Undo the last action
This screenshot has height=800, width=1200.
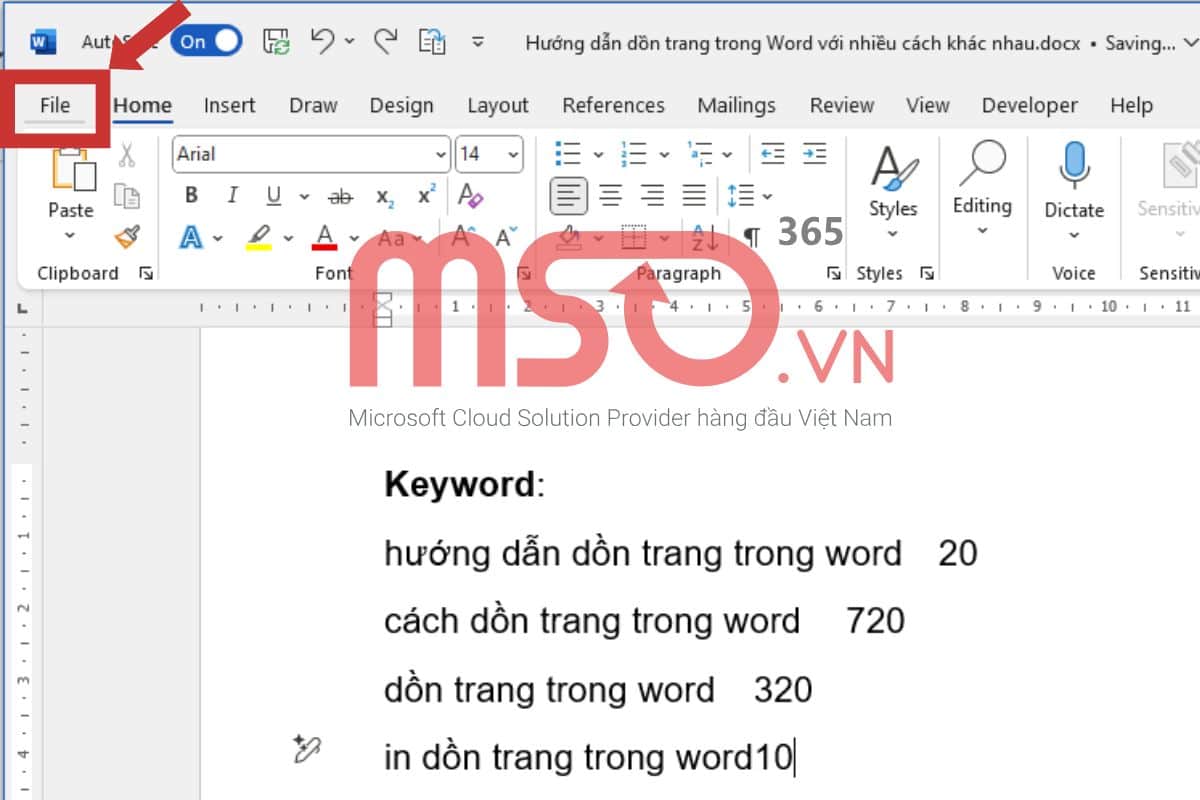(322, 41)
